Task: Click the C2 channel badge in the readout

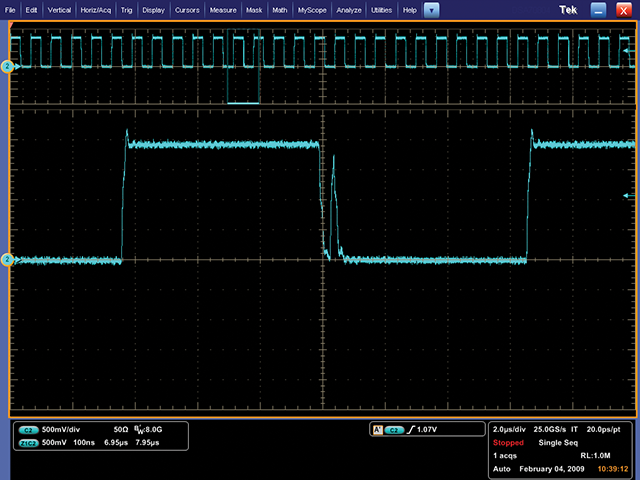Action: point(28,429)
